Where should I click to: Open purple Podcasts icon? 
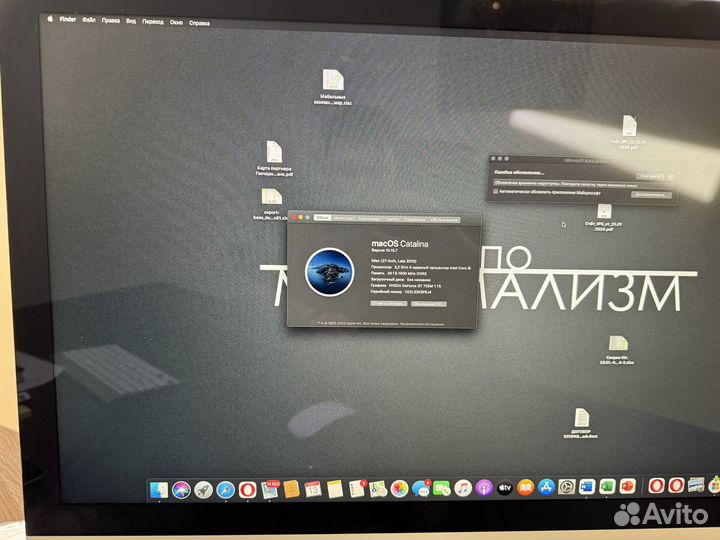tap(484, 488)
